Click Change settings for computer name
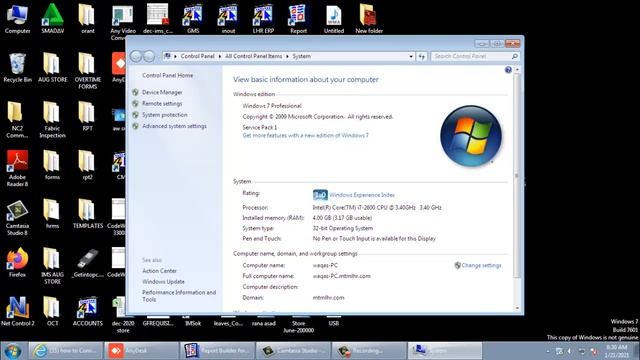Screen dimensions: 640x360 tap(481, 265)
